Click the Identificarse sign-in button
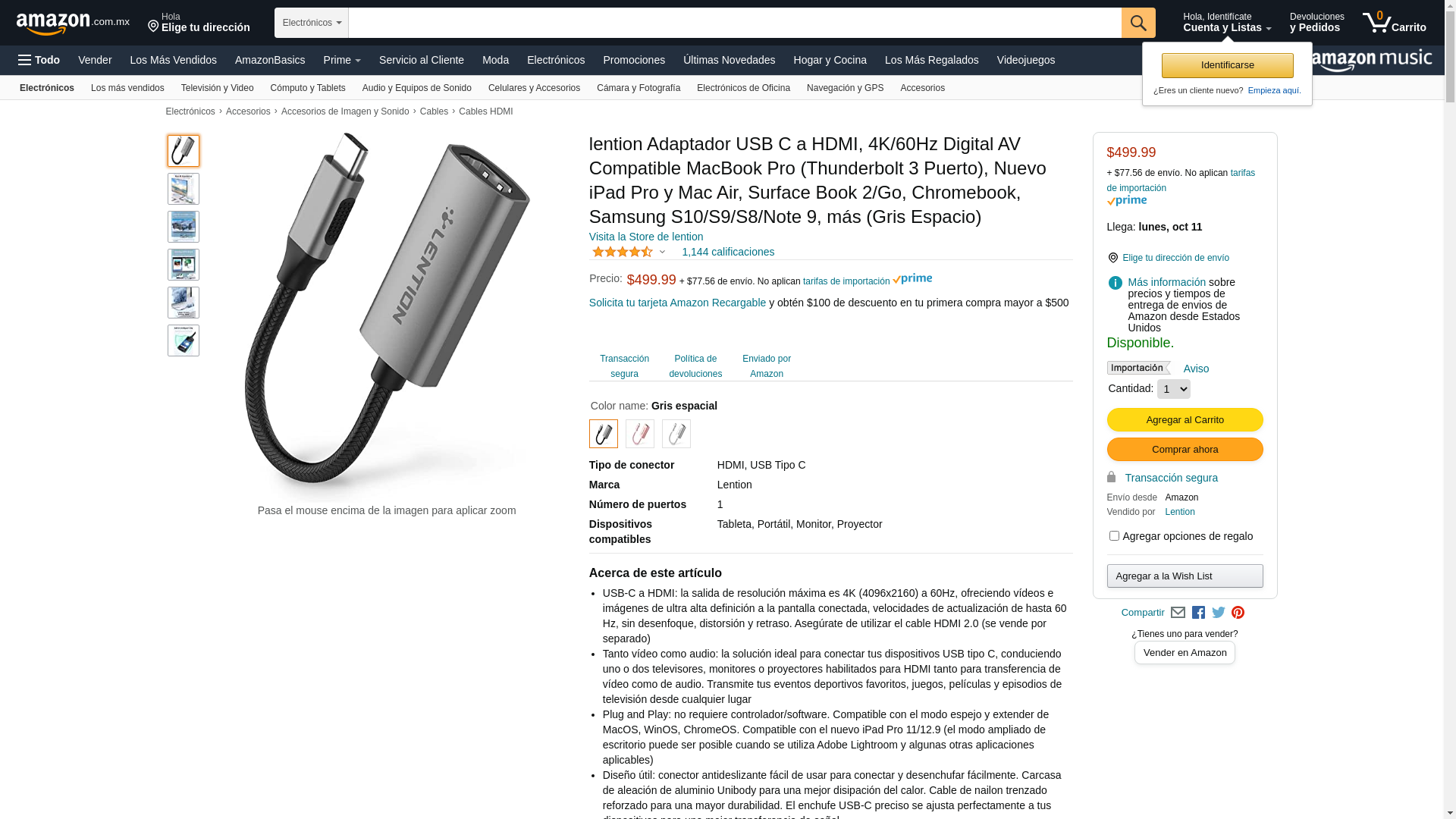1456x819 pixels. pos(1227,65)
